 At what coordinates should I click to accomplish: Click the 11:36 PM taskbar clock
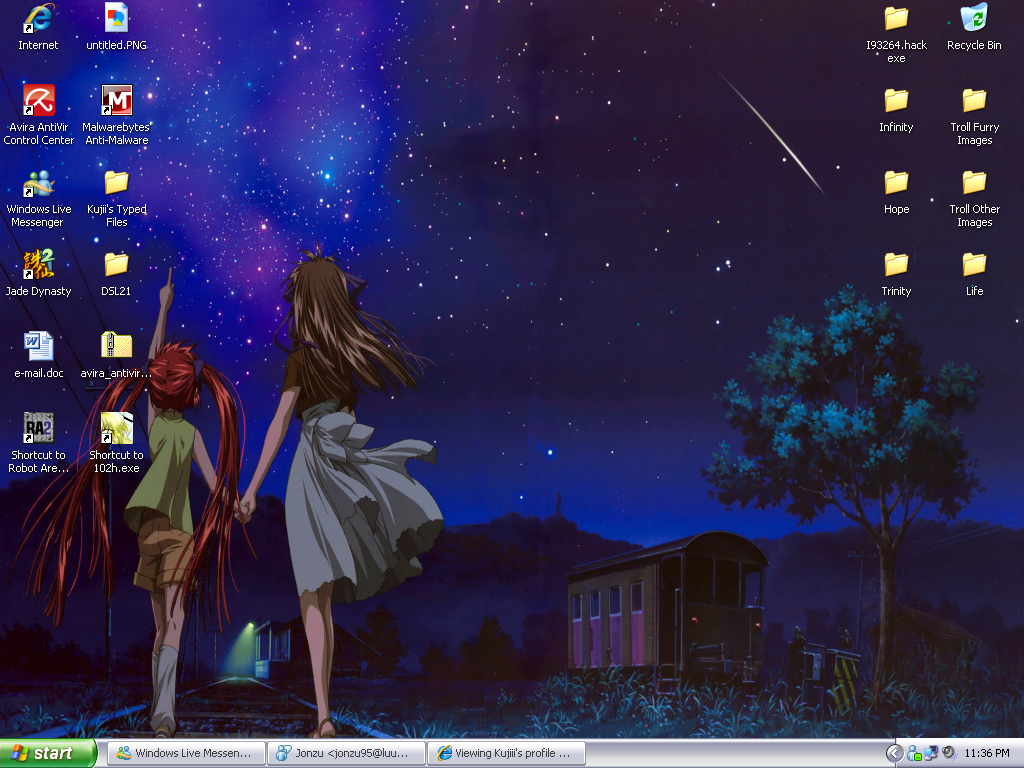(x=987, y=754)
